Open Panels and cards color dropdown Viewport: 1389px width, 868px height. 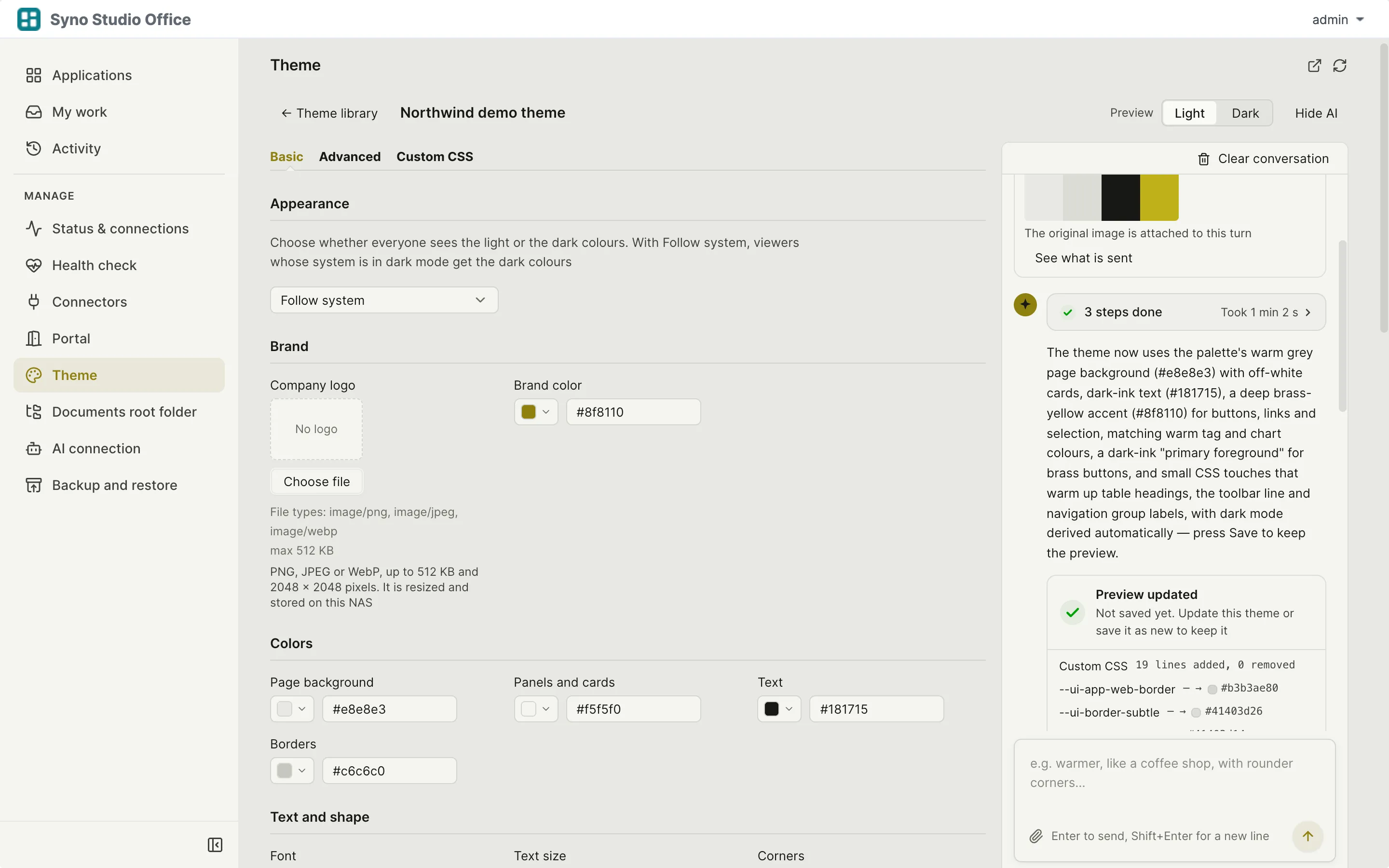[535, 709]
